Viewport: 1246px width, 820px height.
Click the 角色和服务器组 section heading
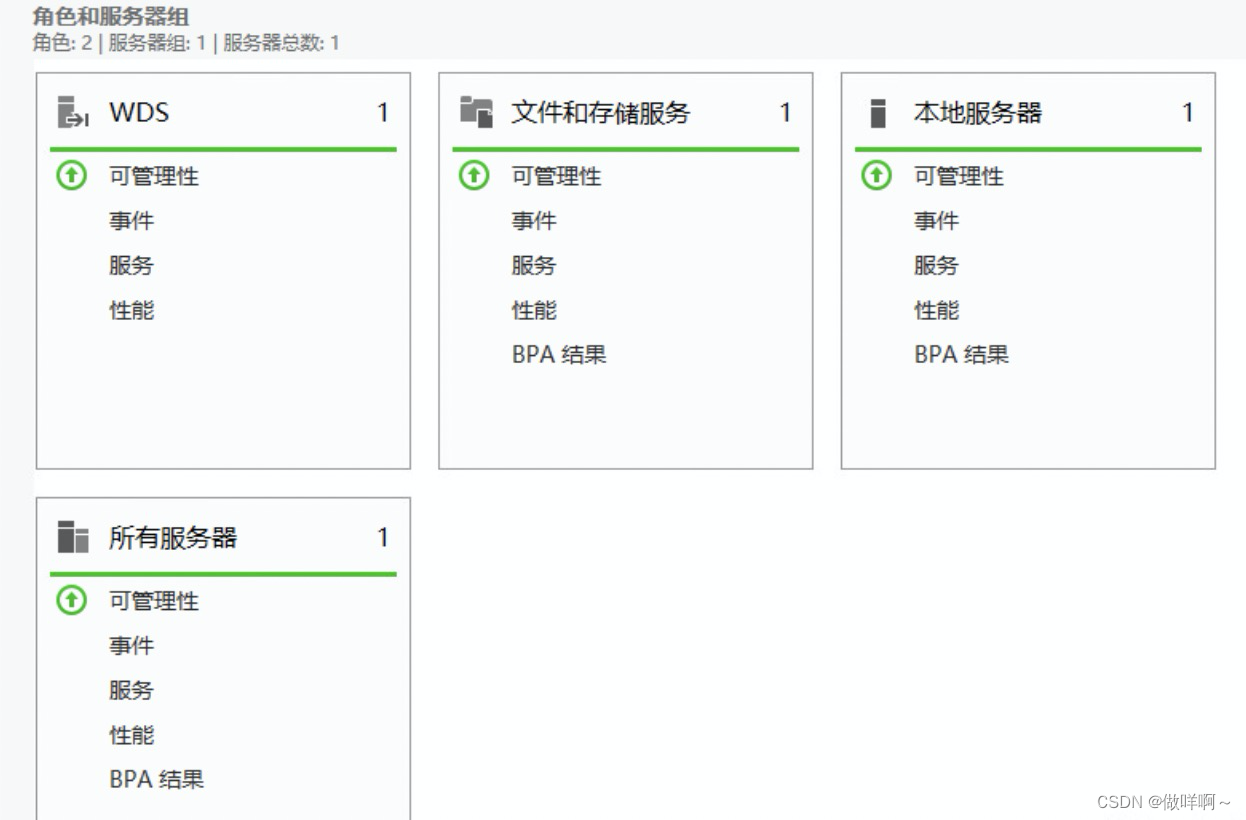[x=111, y=16]
